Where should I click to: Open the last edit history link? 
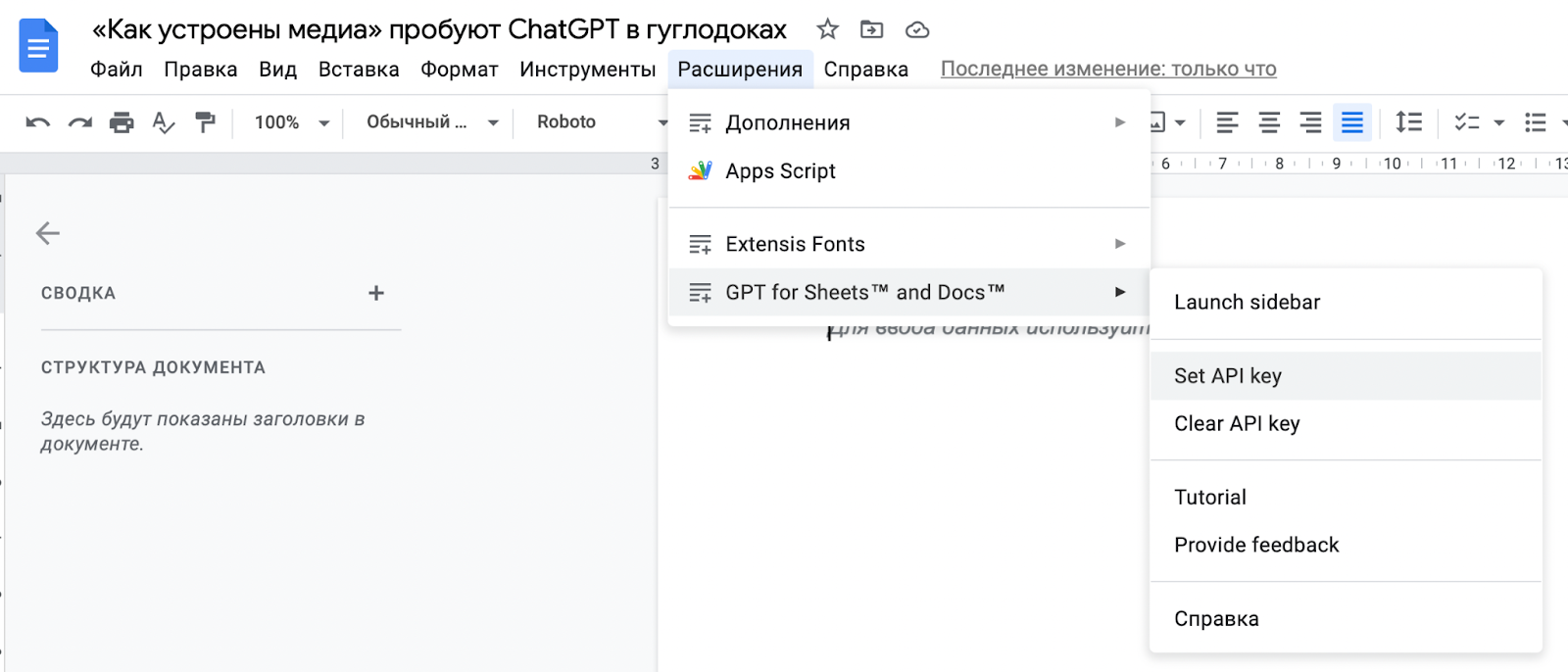[x=1108, y=70]
